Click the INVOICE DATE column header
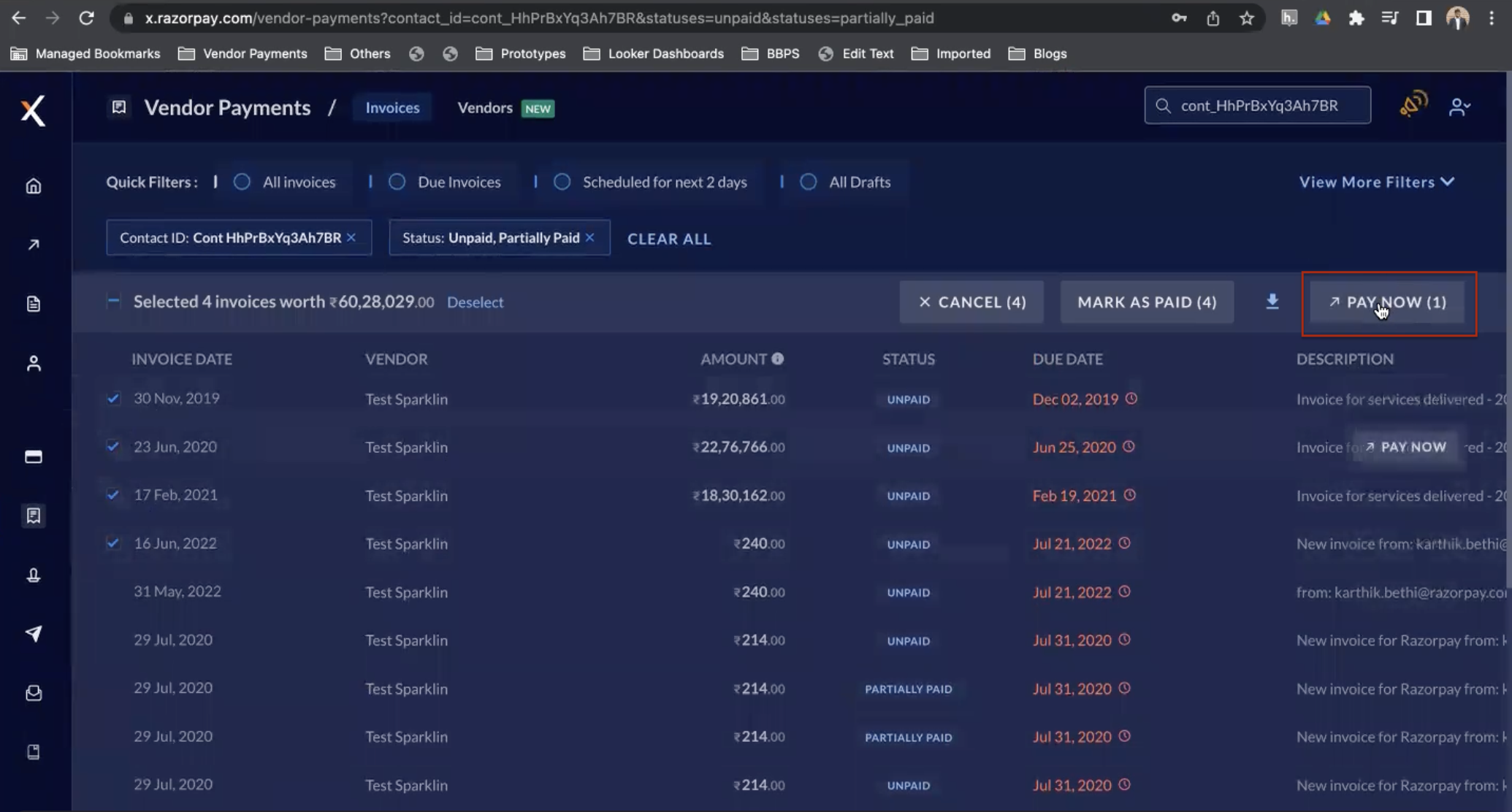 [x=182, y=359]
